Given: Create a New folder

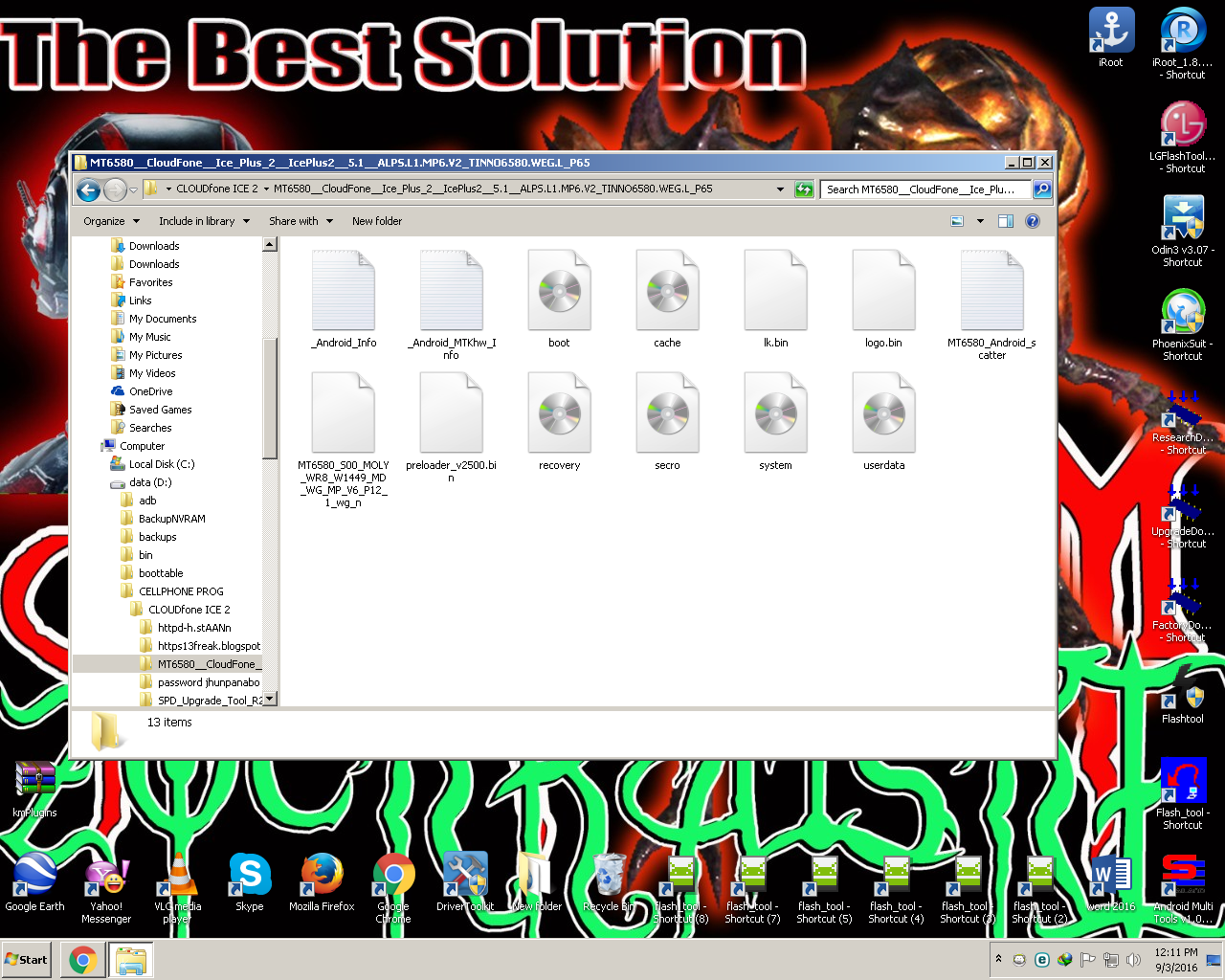Looking at the screenshot, I should click(377, 221).
